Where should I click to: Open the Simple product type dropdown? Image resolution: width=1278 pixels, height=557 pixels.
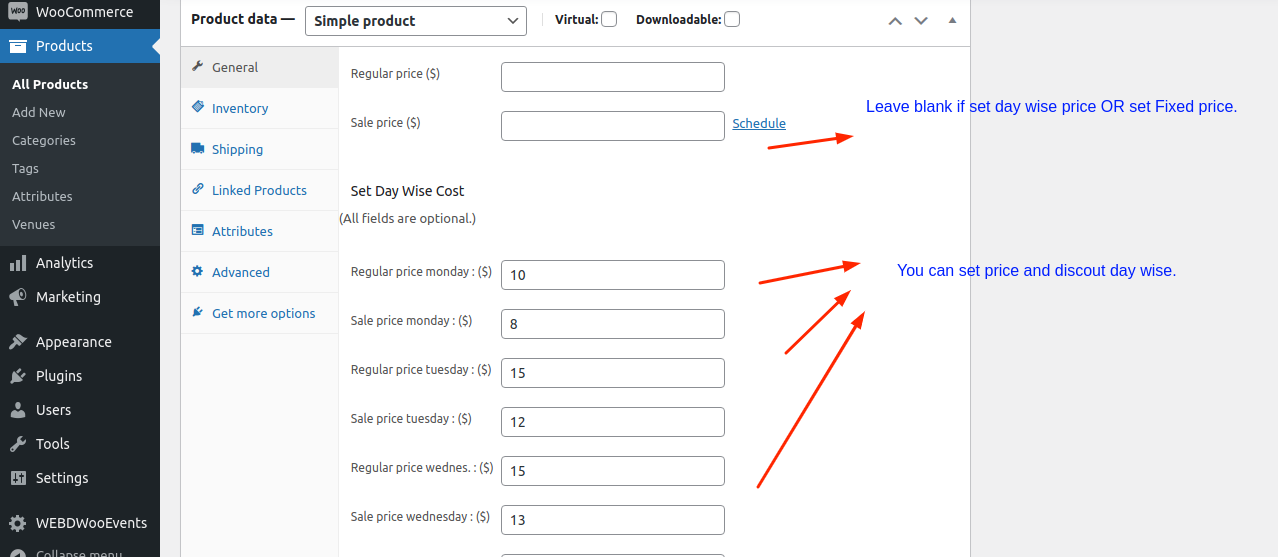click(415, 21)
